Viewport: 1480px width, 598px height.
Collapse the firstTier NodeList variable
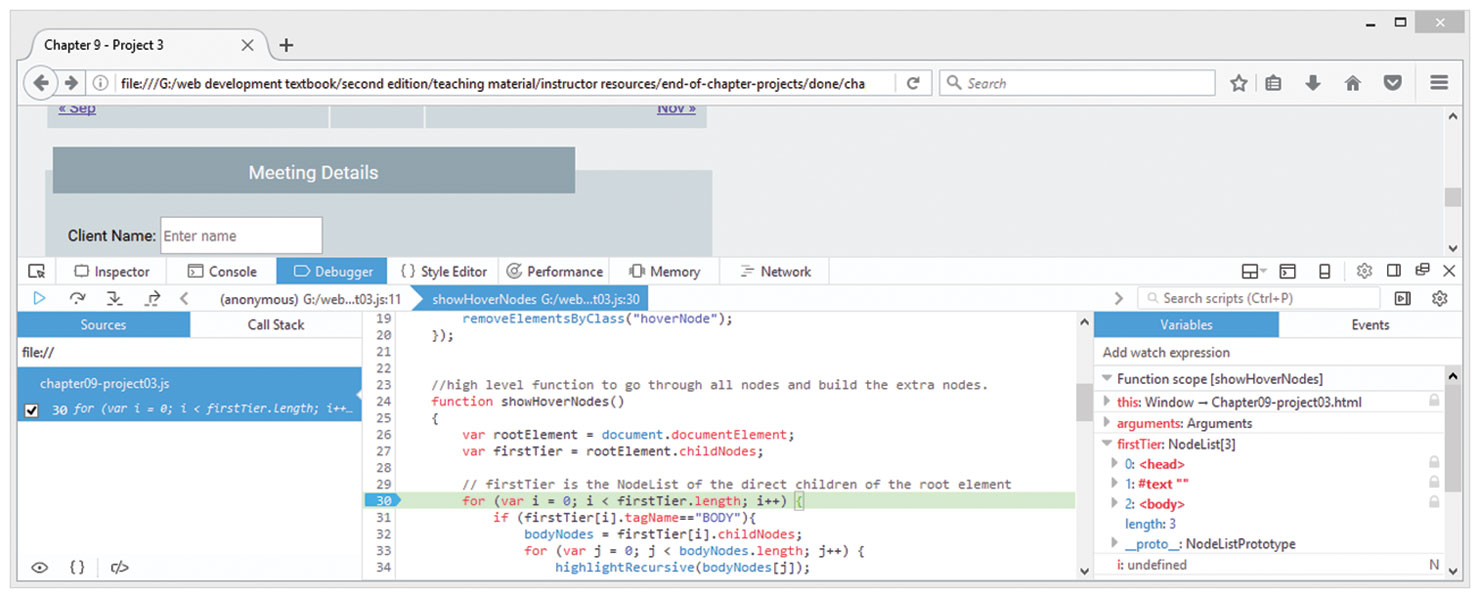point(1107,444)
